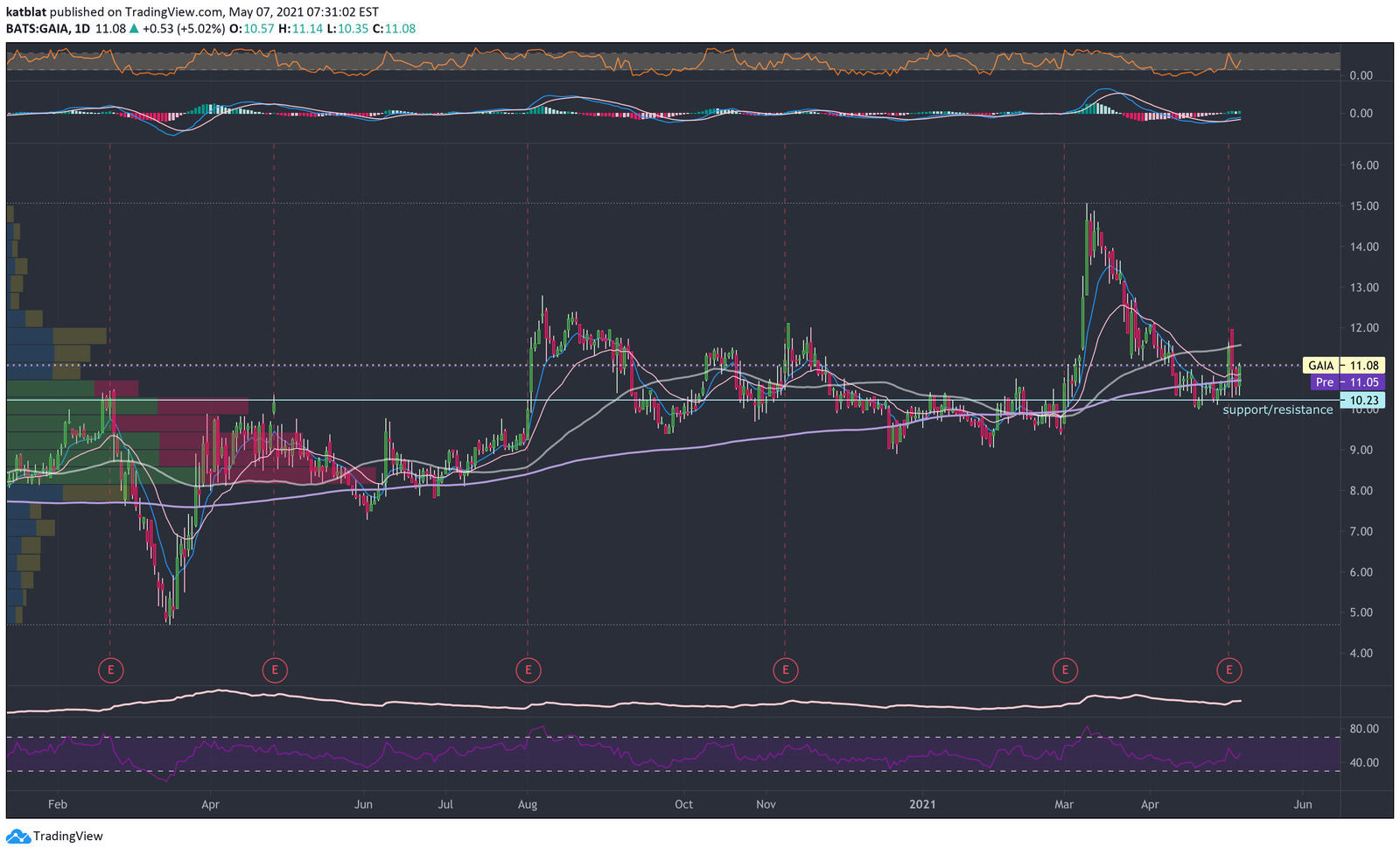Click the earnings marker near the Nov label
1400x854 pixels.
coord(785,670)
